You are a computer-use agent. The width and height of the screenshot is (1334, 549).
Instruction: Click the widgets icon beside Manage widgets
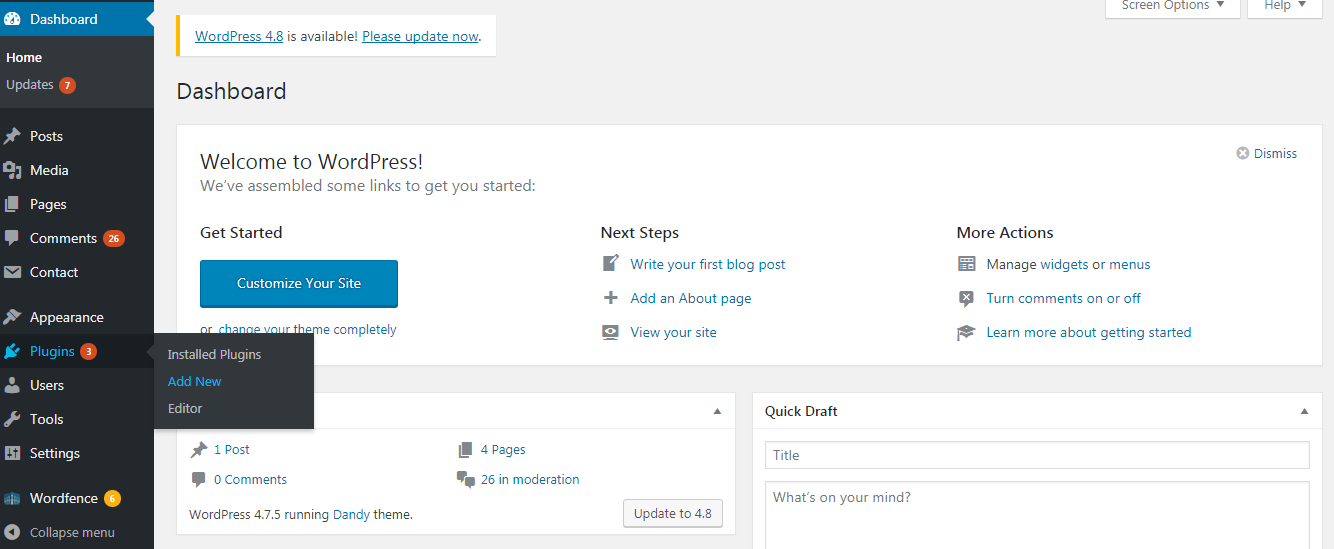coord(966,264)
